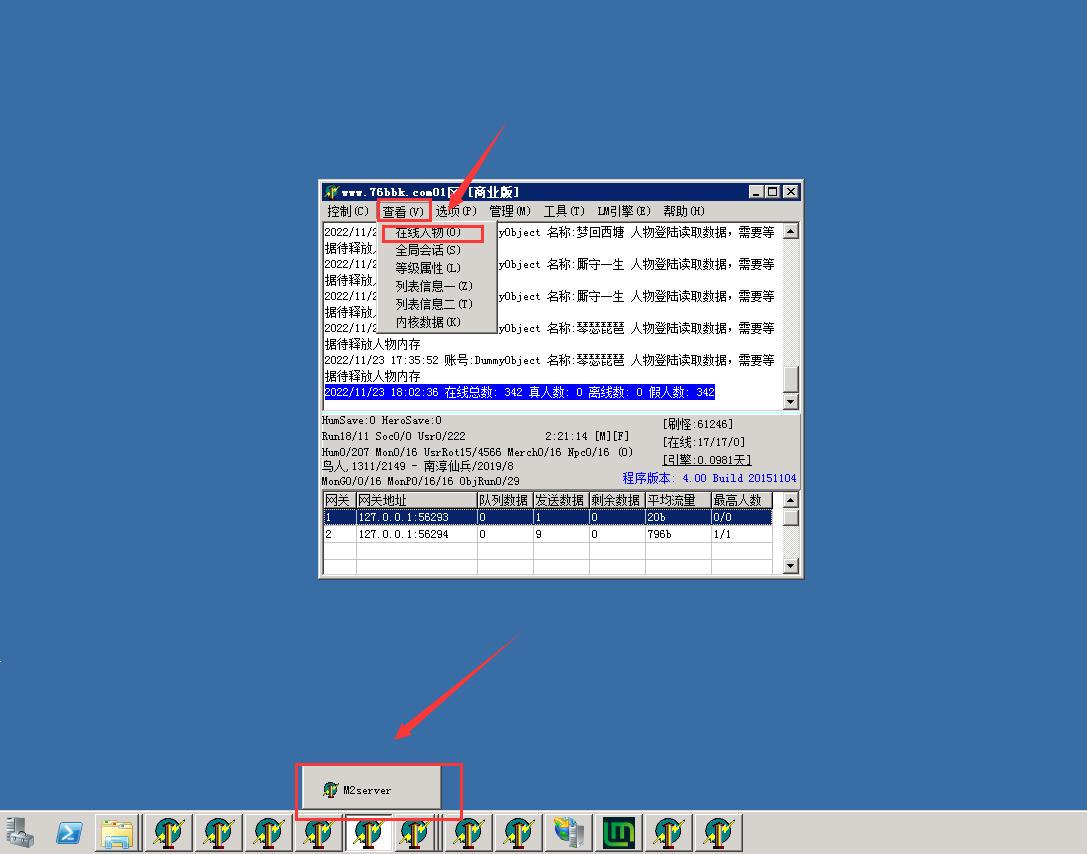Click the HumSave:0 HeroSave:0 status line
Image resolution: width=1087 pixels, height=854 pixels.
click(x=381, y=421)
